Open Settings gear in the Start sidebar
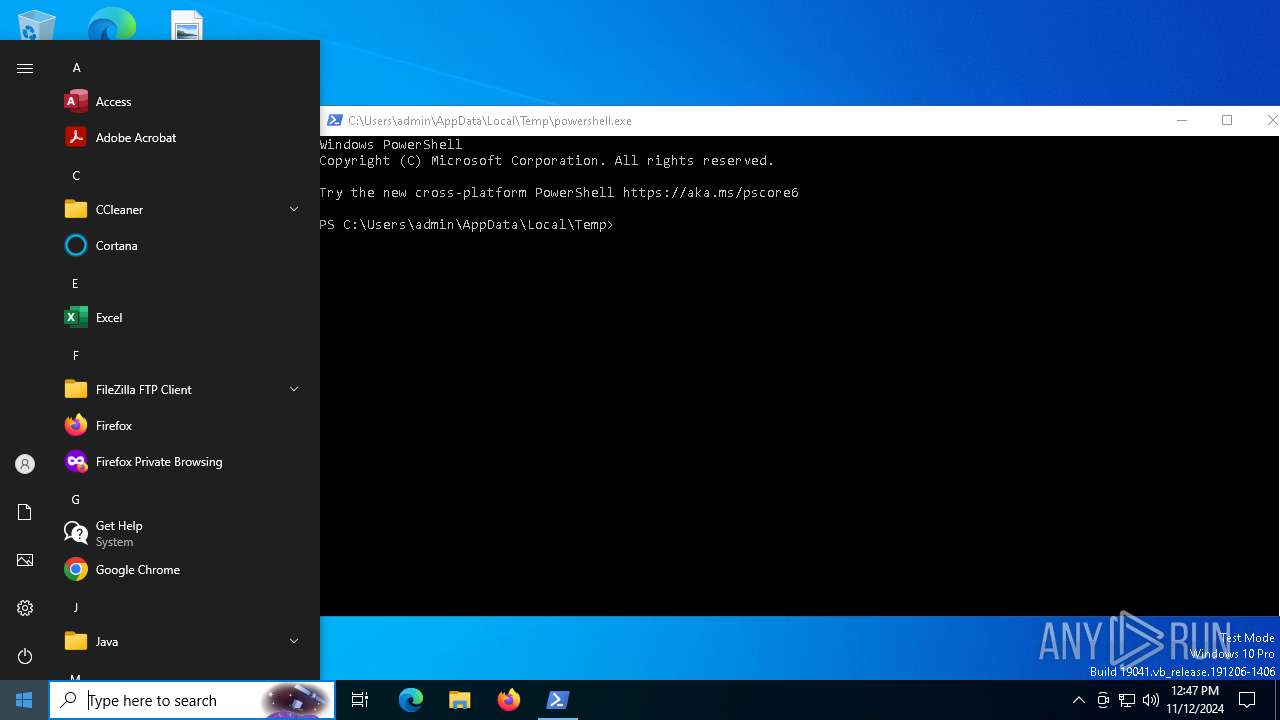1280x720 pixels. 25,608
